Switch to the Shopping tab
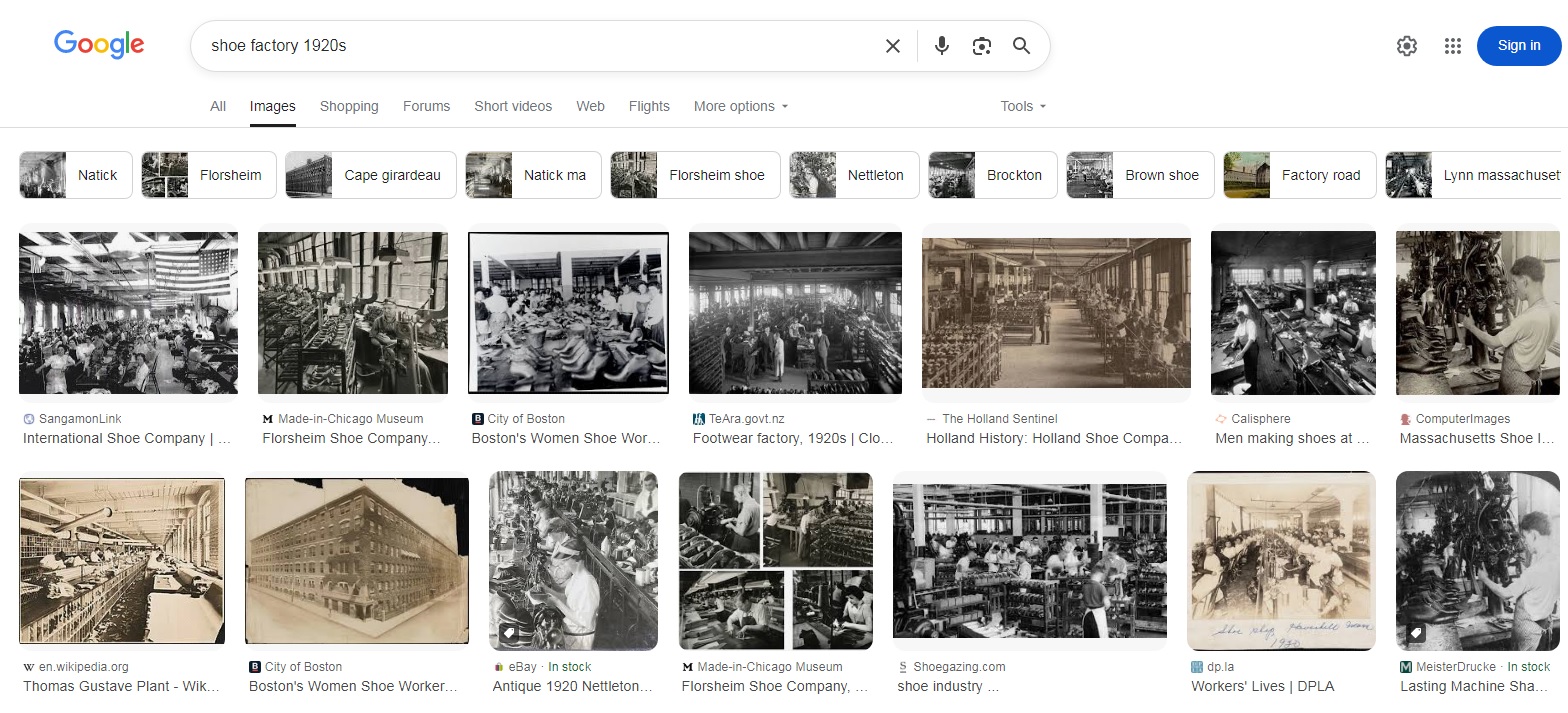The width and height of the screenshot is (1568, 713). [349, 106]
